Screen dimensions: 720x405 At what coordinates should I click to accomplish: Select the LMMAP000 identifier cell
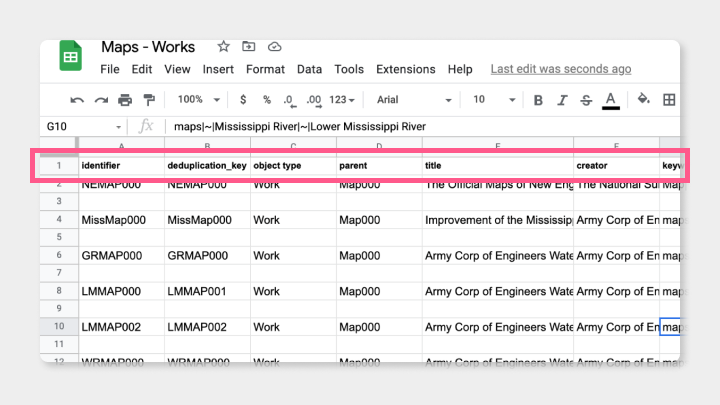point(122,291)
